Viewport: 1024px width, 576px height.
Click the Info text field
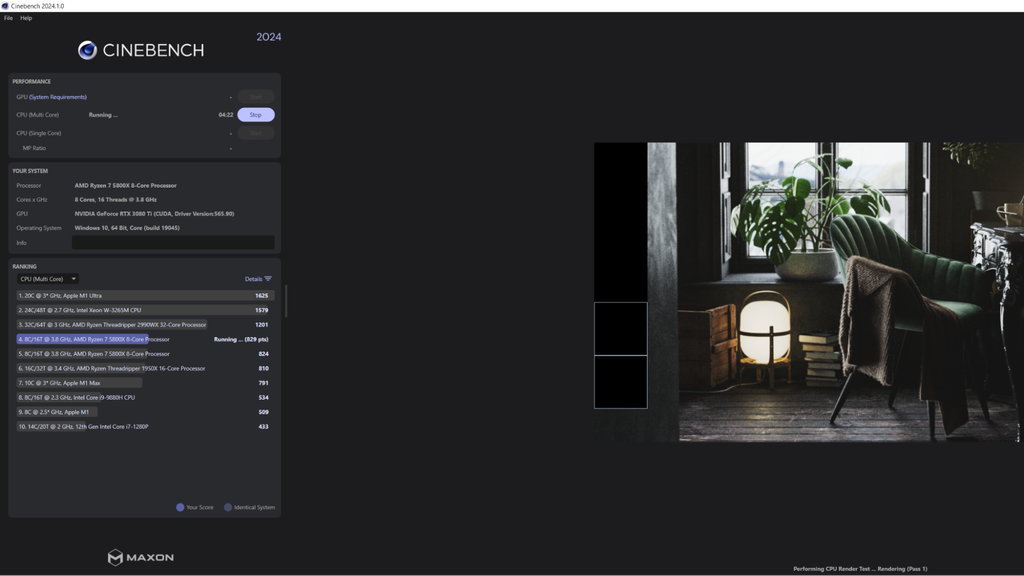pyautogui.click(x=173, y=242)
